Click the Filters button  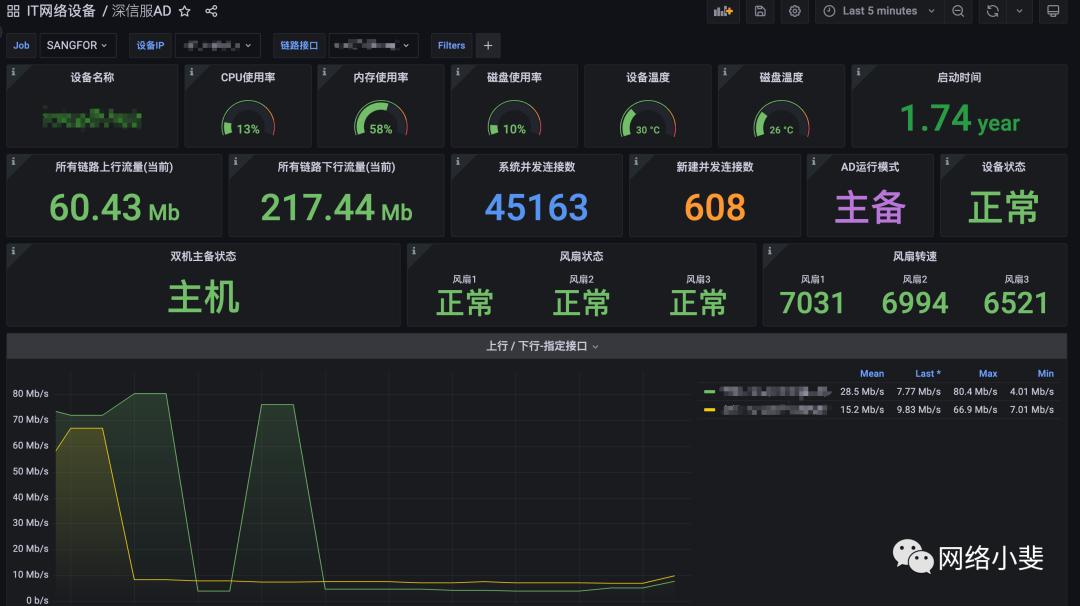(x=451, y=45)
